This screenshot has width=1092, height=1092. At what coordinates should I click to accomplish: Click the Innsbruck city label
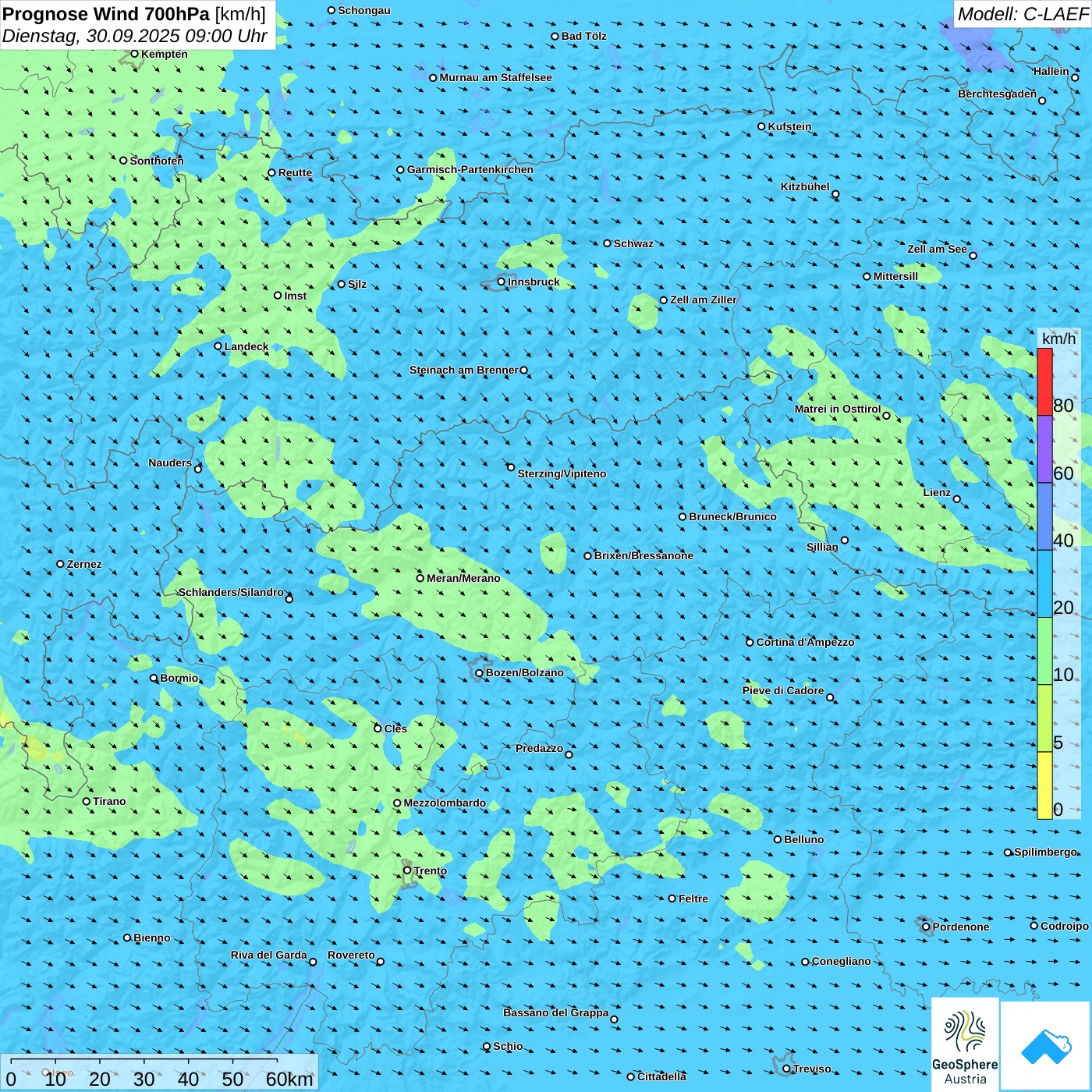click(534, 282)
